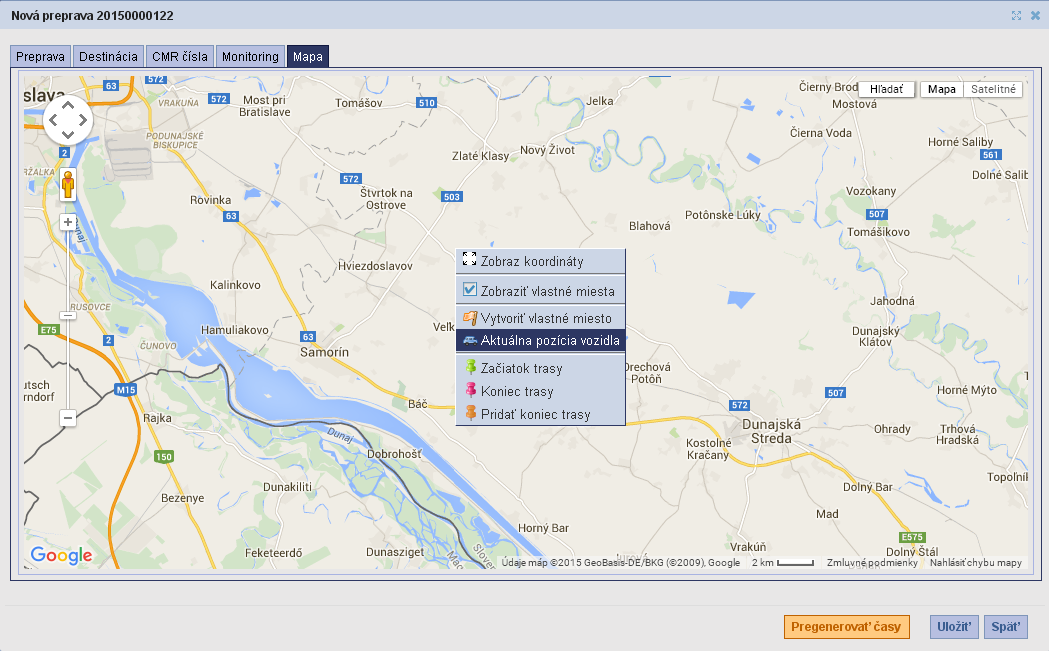The width and height of the screenshot is (1049, 651).
Task: Switch to the Monitoring tab
Action: (250, 57)
